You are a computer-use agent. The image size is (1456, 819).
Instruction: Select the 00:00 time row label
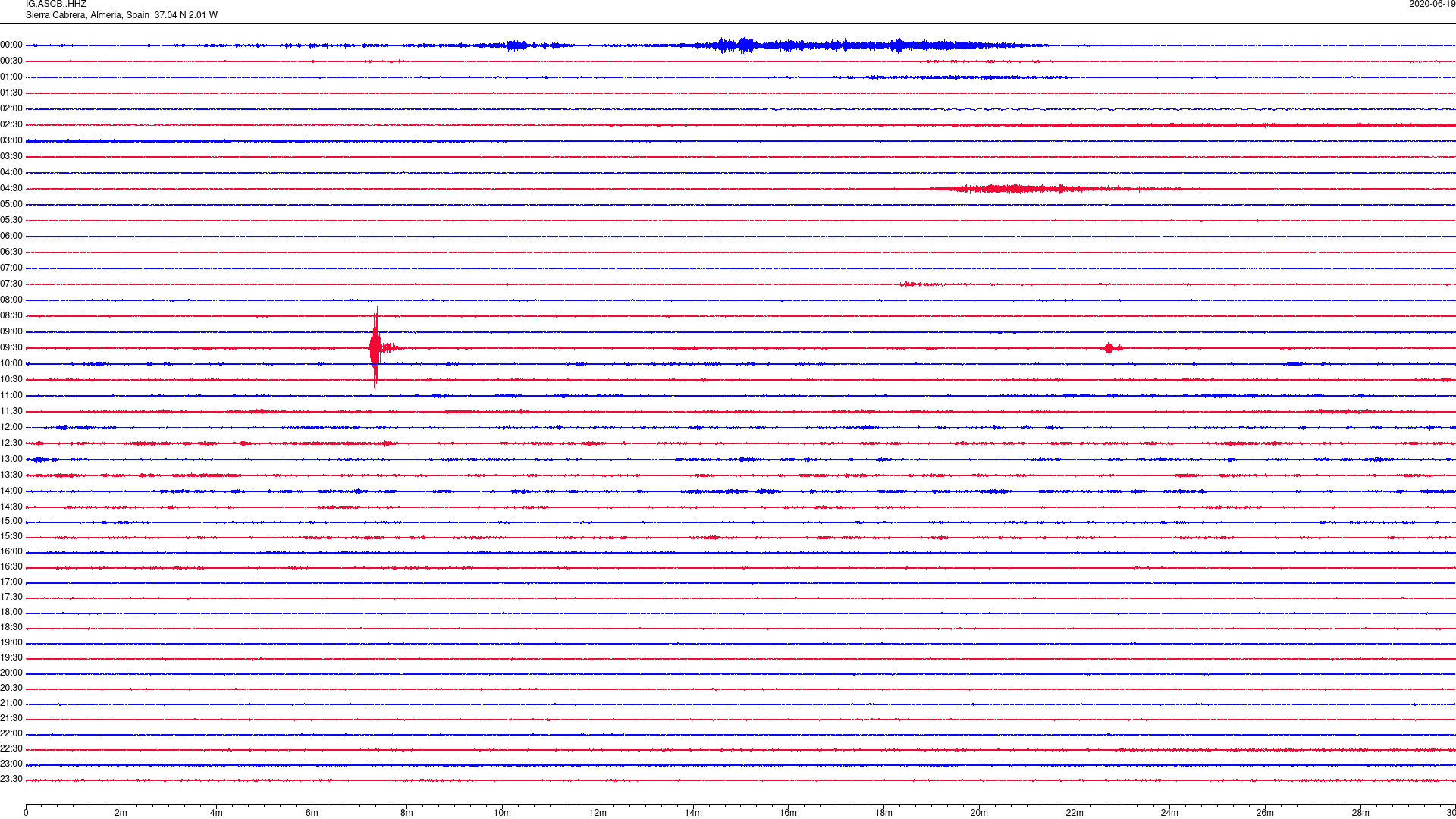[x=11, y=45]
